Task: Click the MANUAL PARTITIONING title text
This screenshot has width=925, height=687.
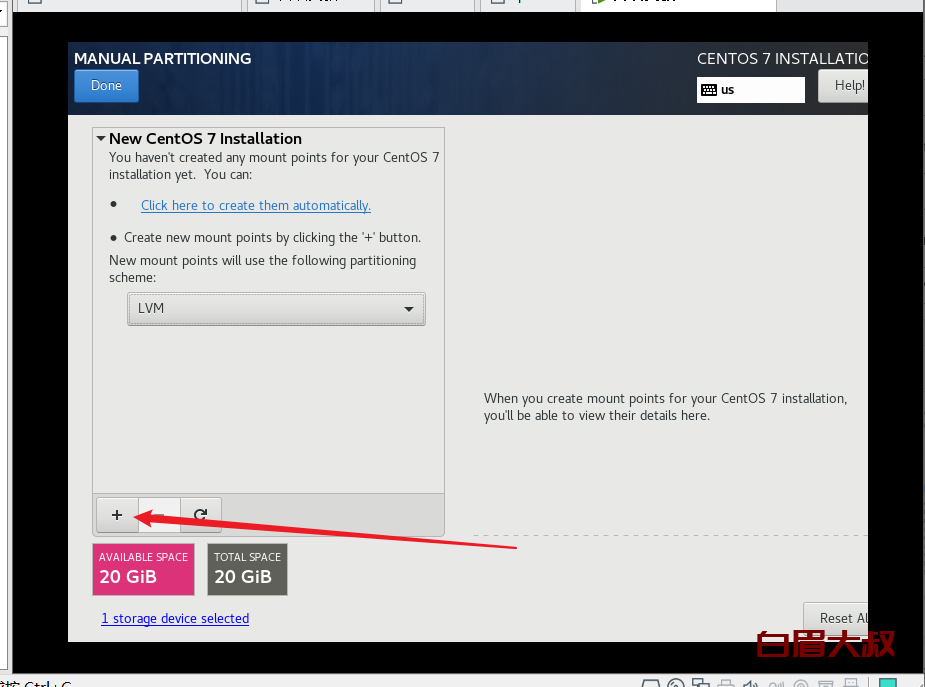Action: (163, 58)
